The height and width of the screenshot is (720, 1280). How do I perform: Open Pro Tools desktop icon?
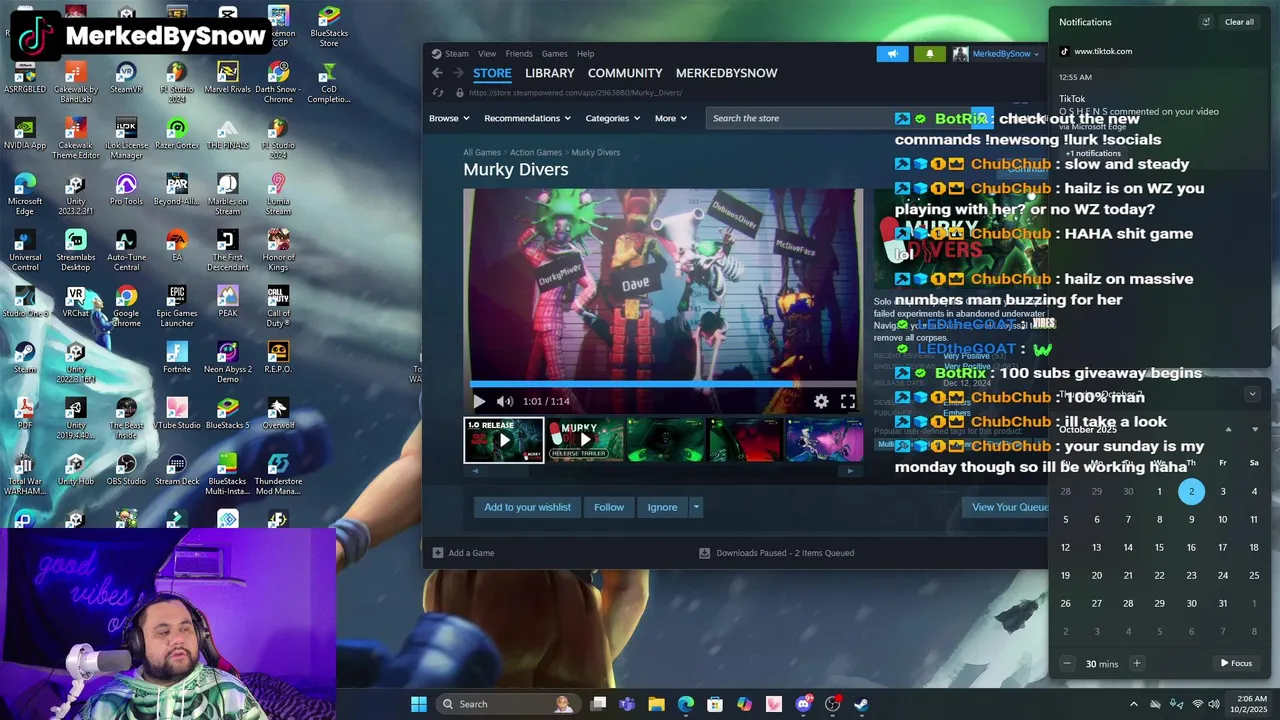[x=126, y=190]
